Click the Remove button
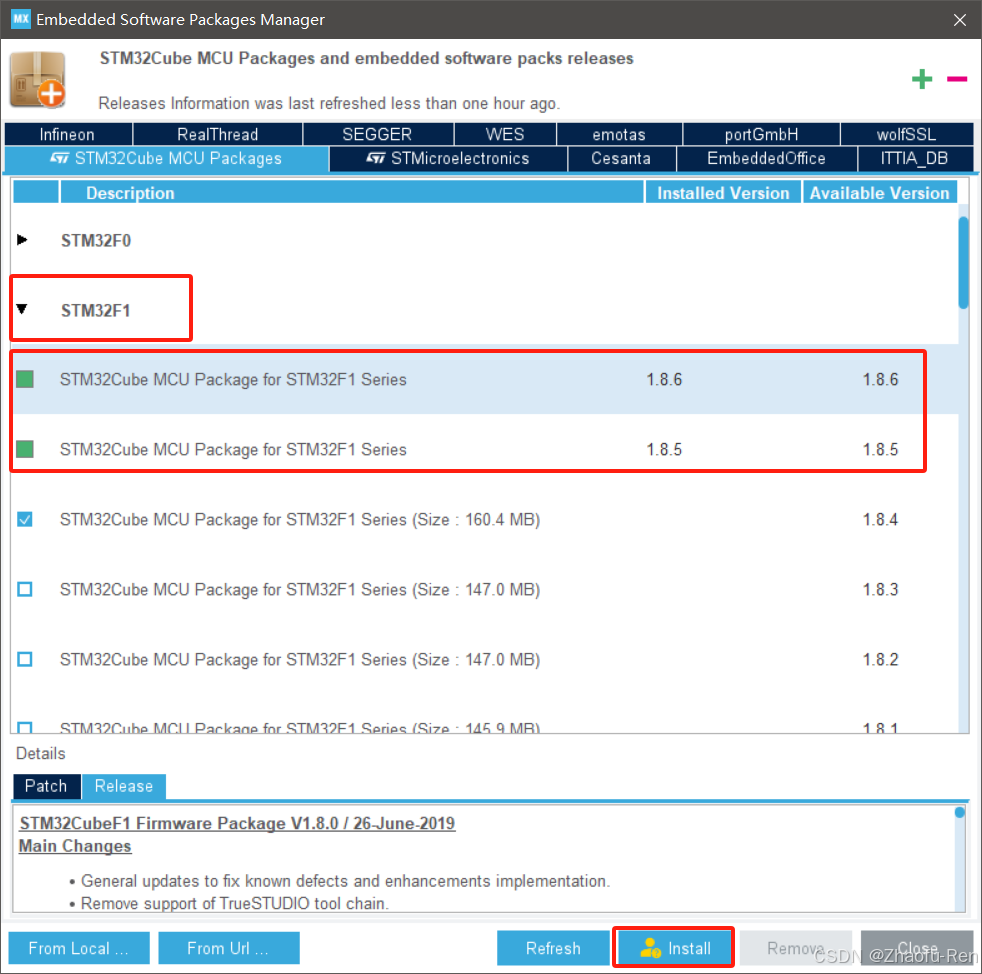 click(795, 948)
